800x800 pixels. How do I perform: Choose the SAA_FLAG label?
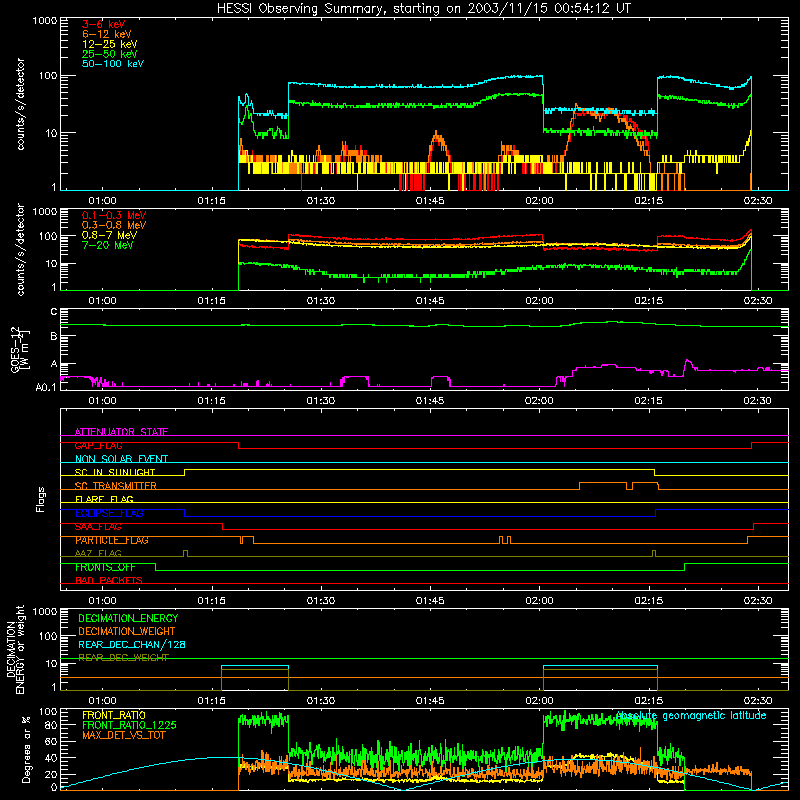pos(98,527)
